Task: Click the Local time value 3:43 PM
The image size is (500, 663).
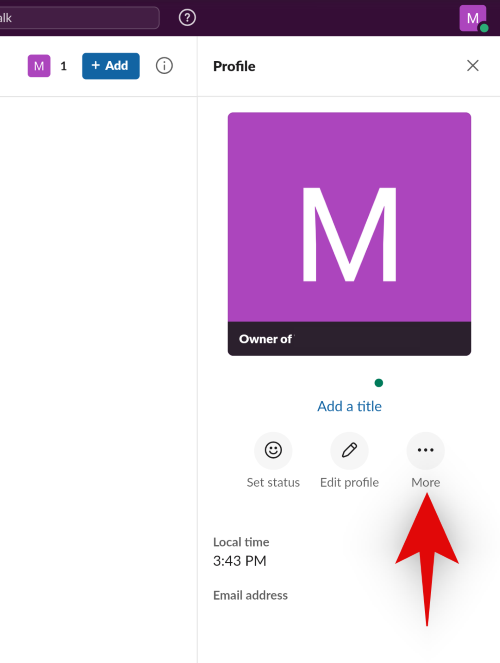Action: tap(240, 561)
